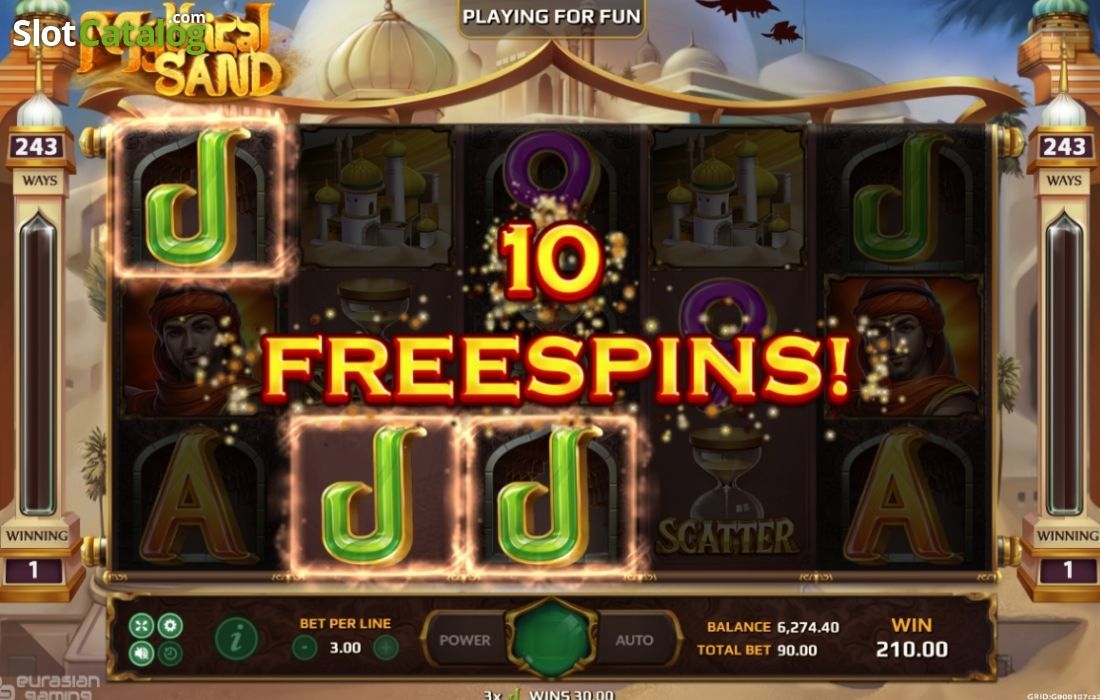Click the highlighted top-left green J symbol
This screenshot has height=700, width=1100.
point(196,198)
